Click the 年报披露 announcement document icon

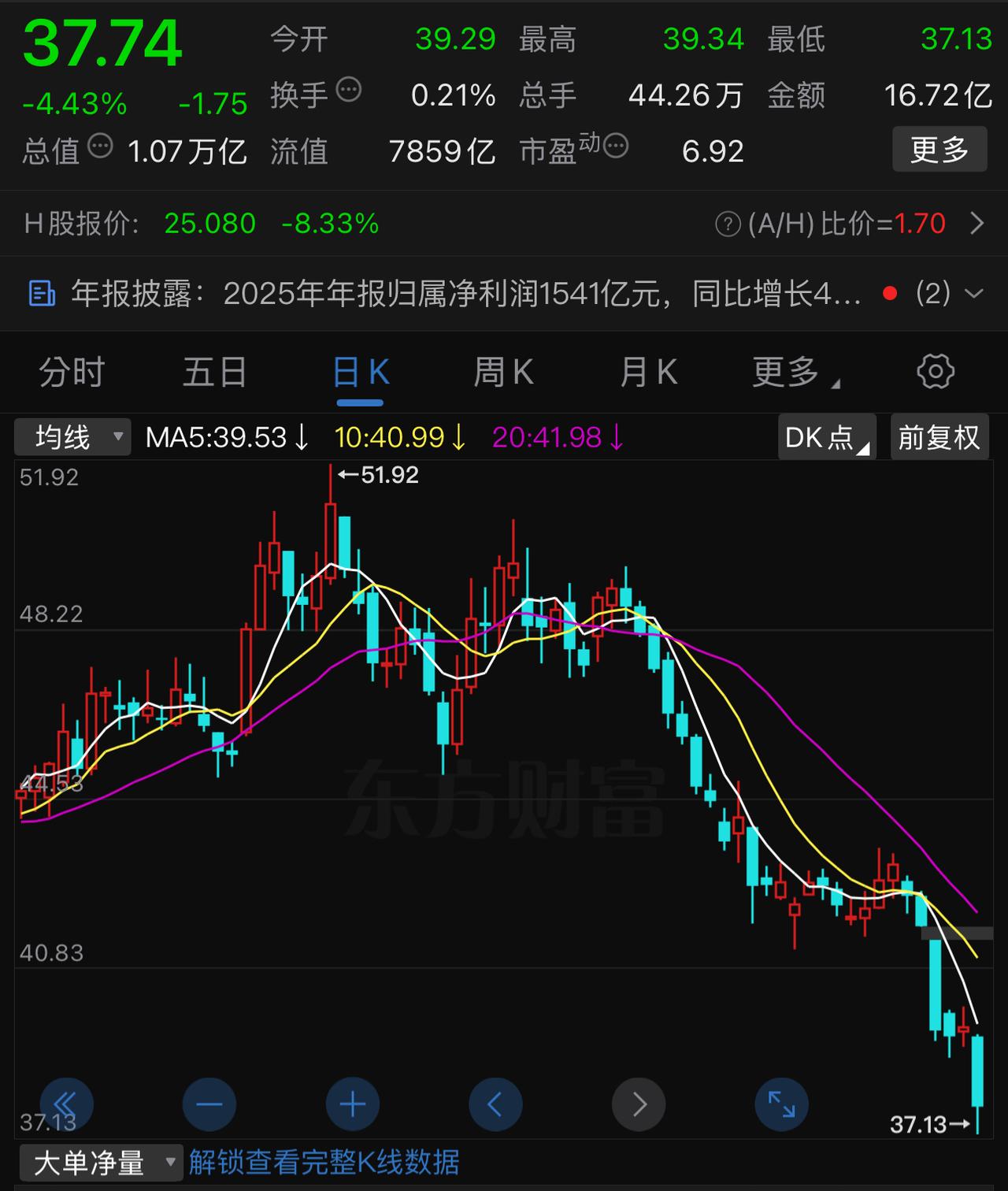pyautogui.click(x=41, y=293)
